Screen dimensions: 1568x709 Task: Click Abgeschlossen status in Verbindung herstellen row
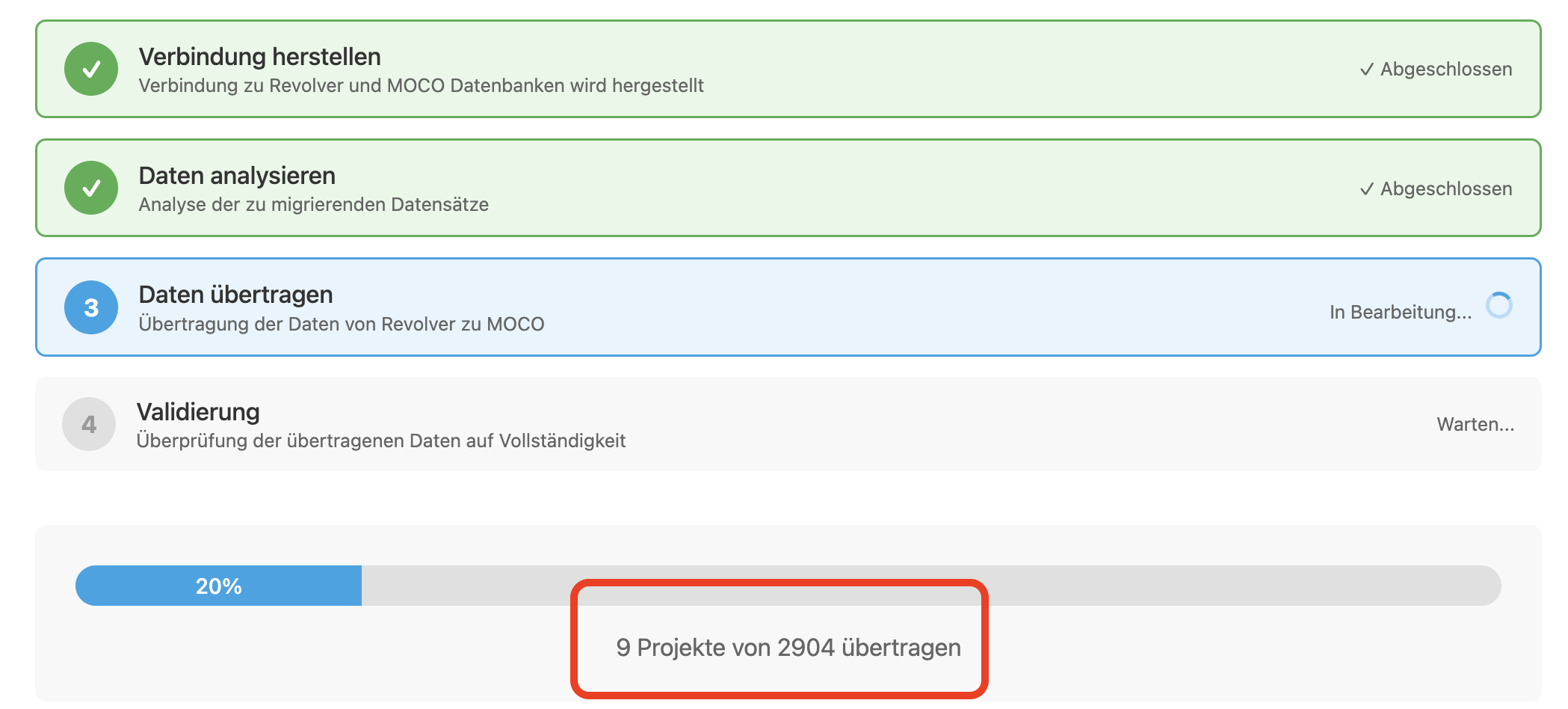(1436, 70)
